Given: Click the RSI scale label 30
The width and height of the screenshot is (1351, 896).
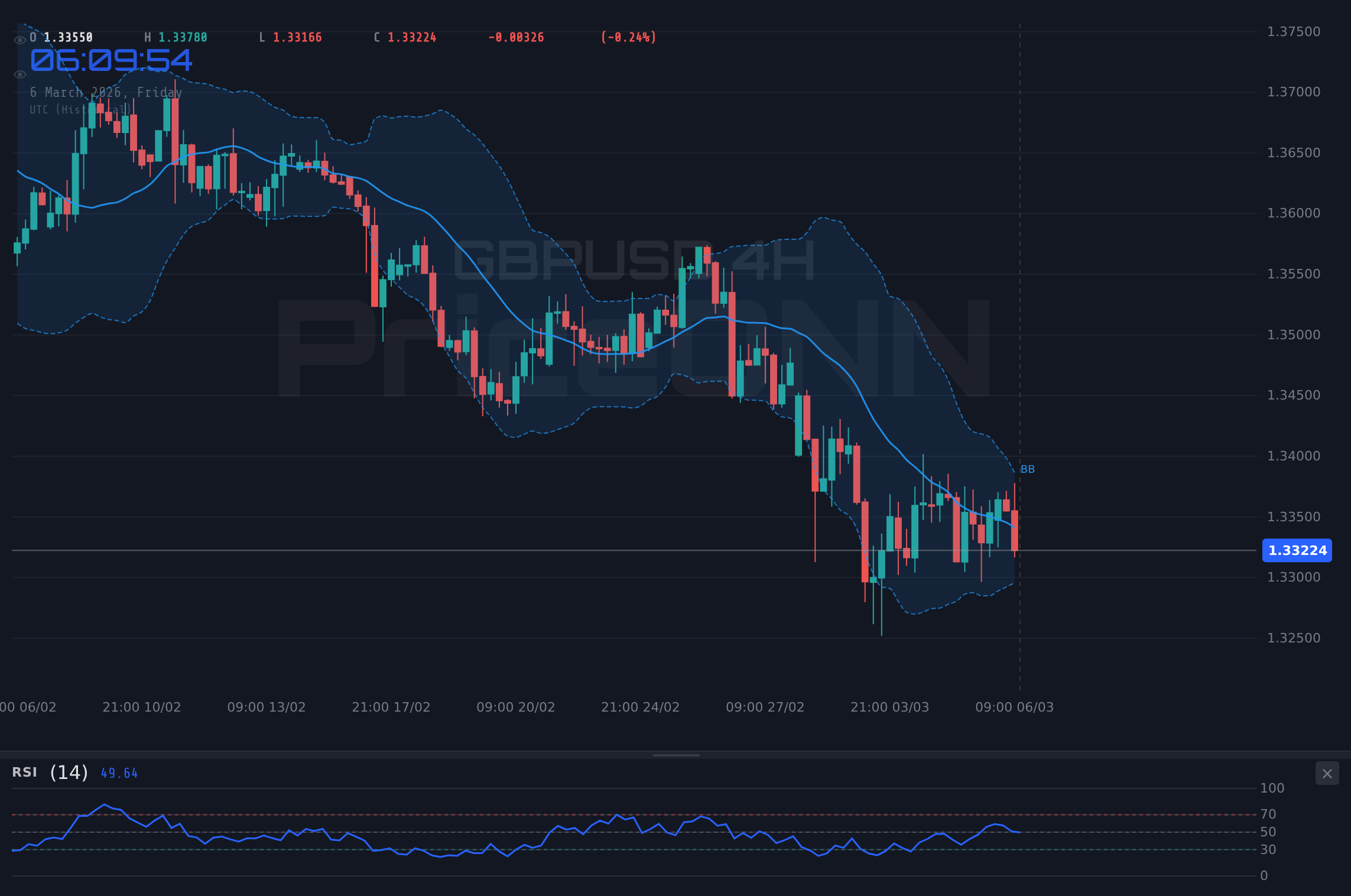Looking at the screenshot, I should point(1268,850).
